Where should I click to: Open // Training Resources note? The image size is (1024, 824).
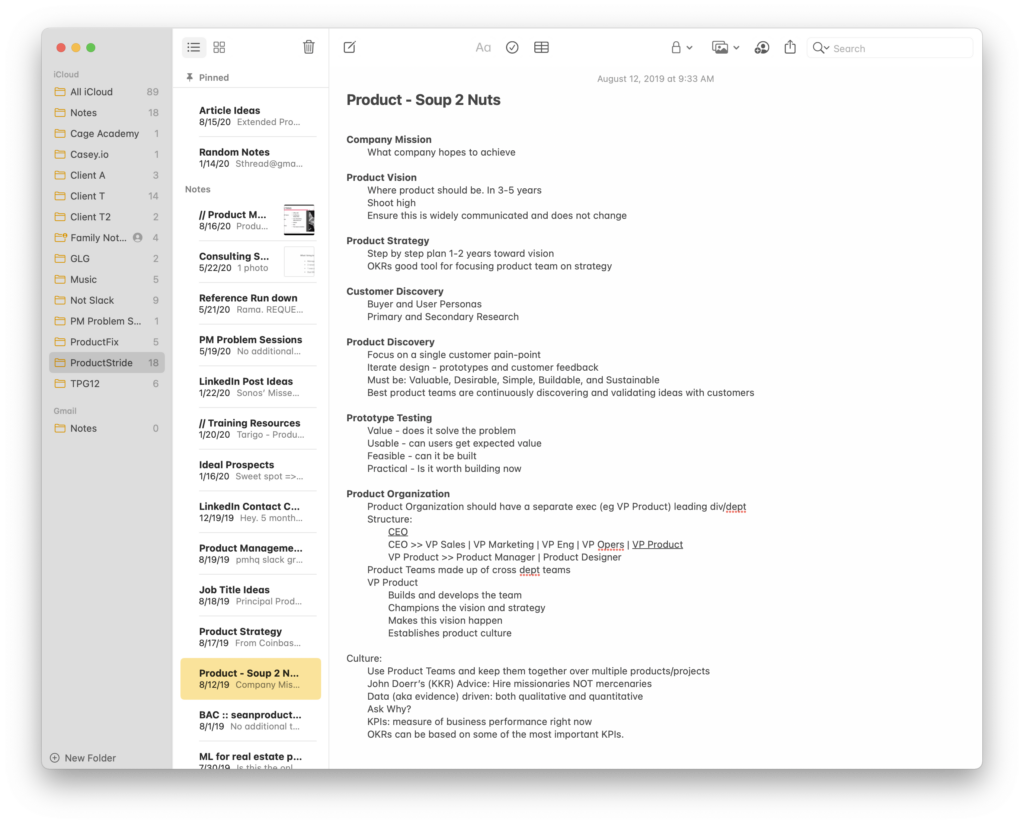click(251, 429)
